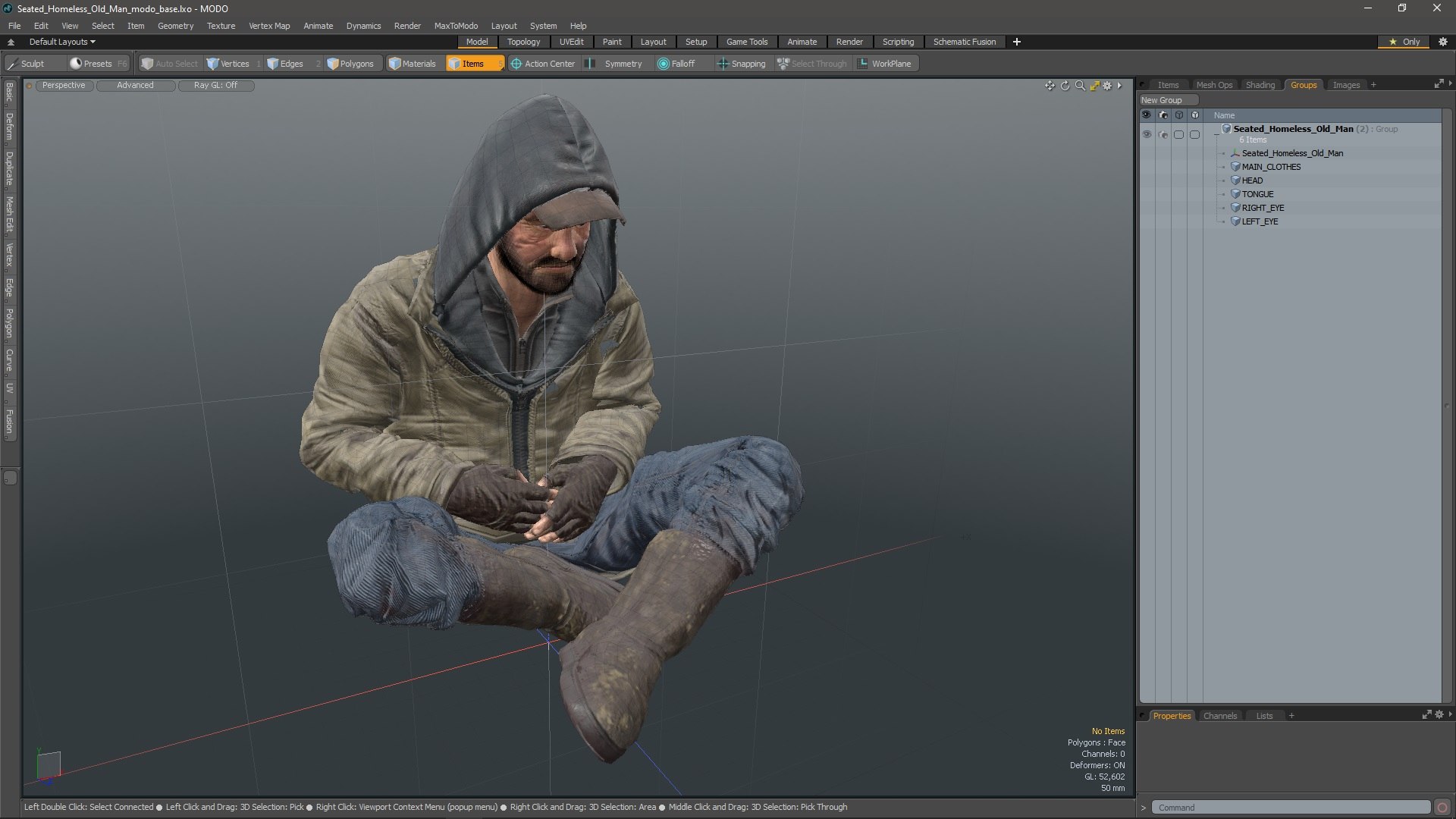This screenshot has width=1456, height=819.
Task: Click the command record button
Action: pyautogui.click(x=1442, y=808)
